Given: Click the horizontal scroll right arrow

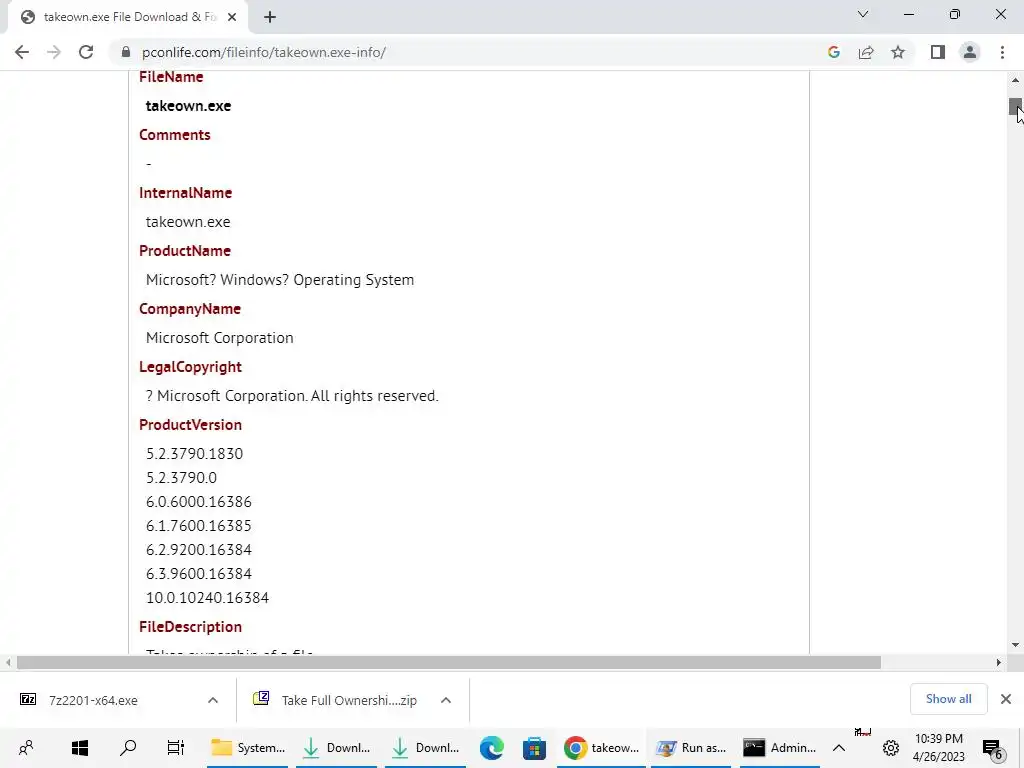Looking at the screenshot, I should coord(999,662).
